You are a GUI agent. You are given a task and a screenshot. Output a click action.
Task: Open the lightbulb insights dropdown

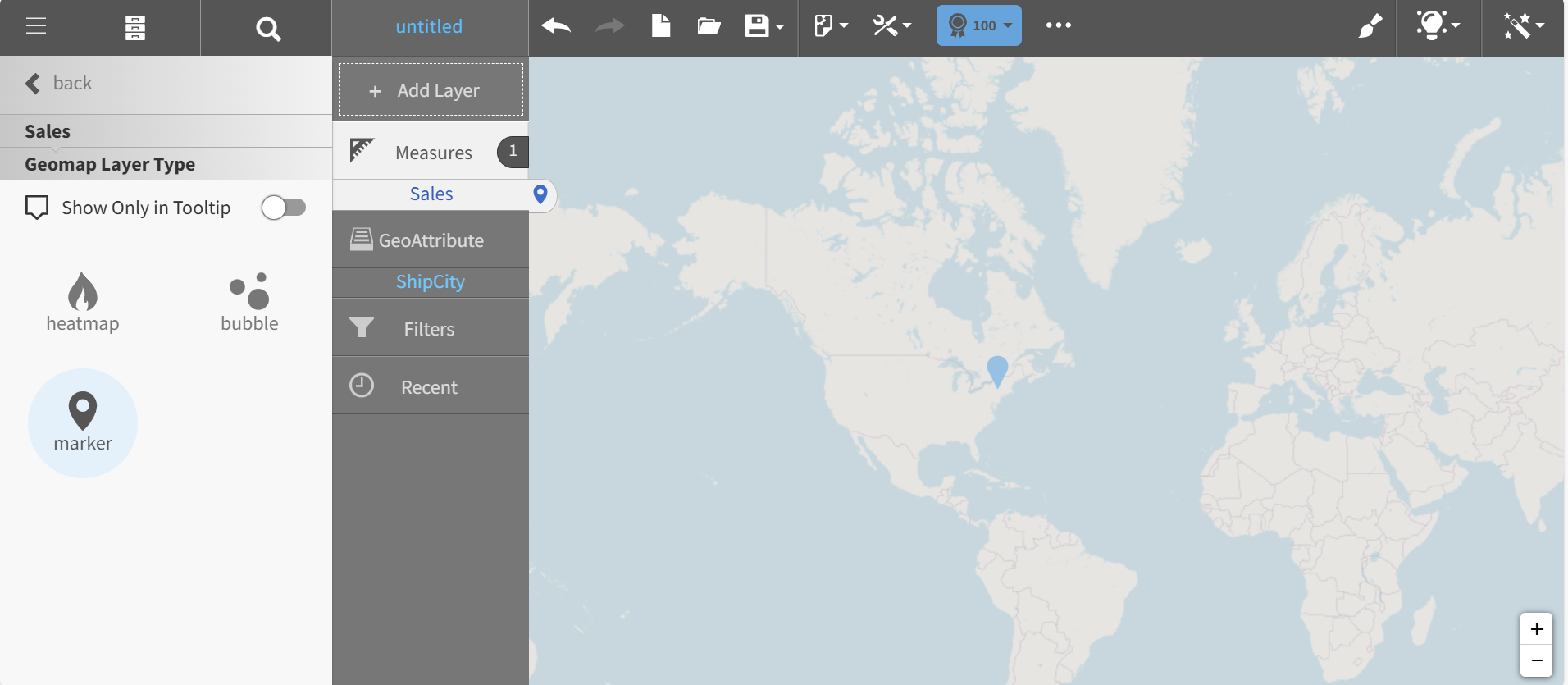pyautogui.click(x=1438, y=26)
